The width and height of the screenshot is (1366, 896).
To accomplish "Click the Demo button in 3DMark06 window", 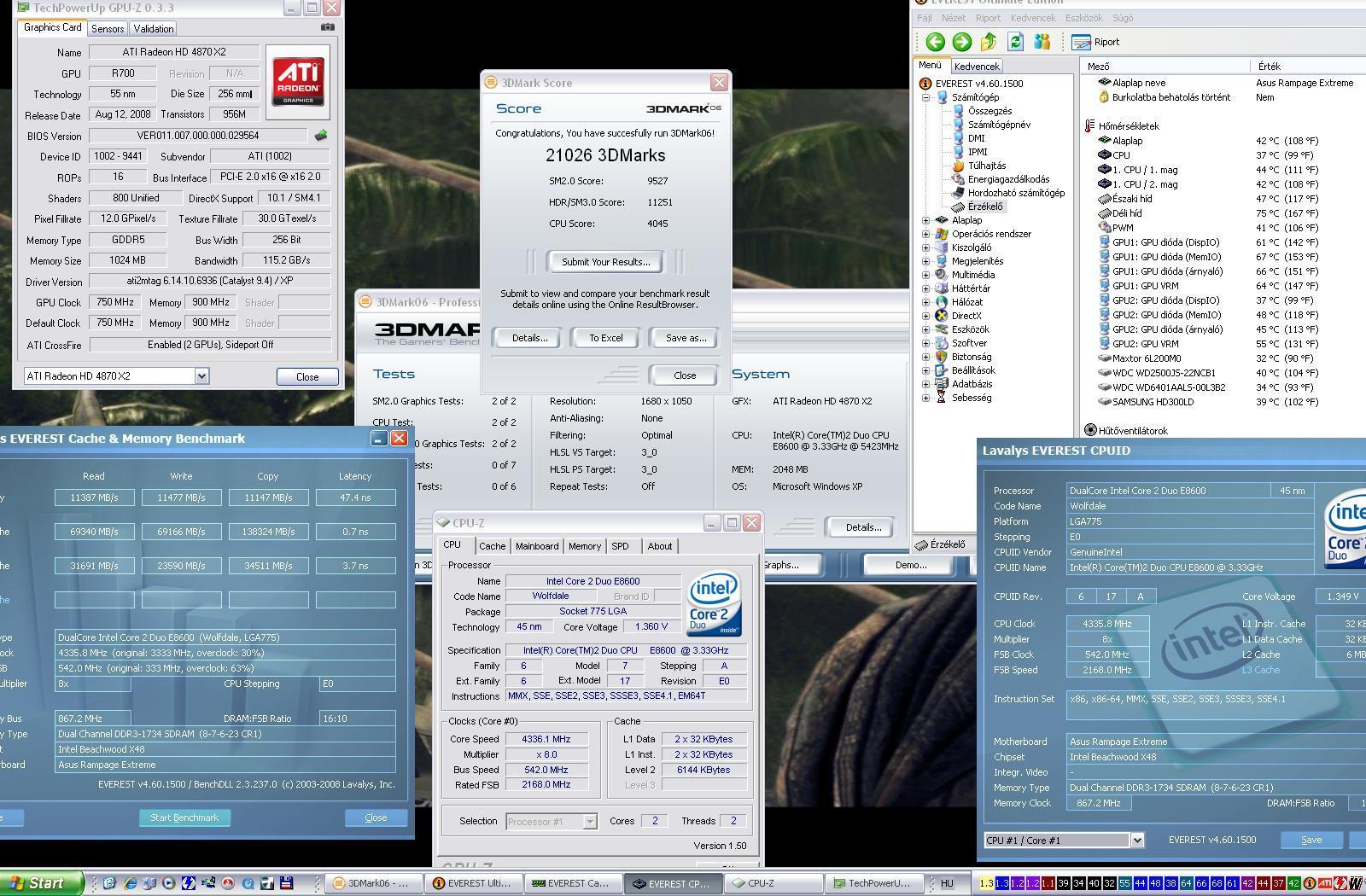I will point(911,565).
